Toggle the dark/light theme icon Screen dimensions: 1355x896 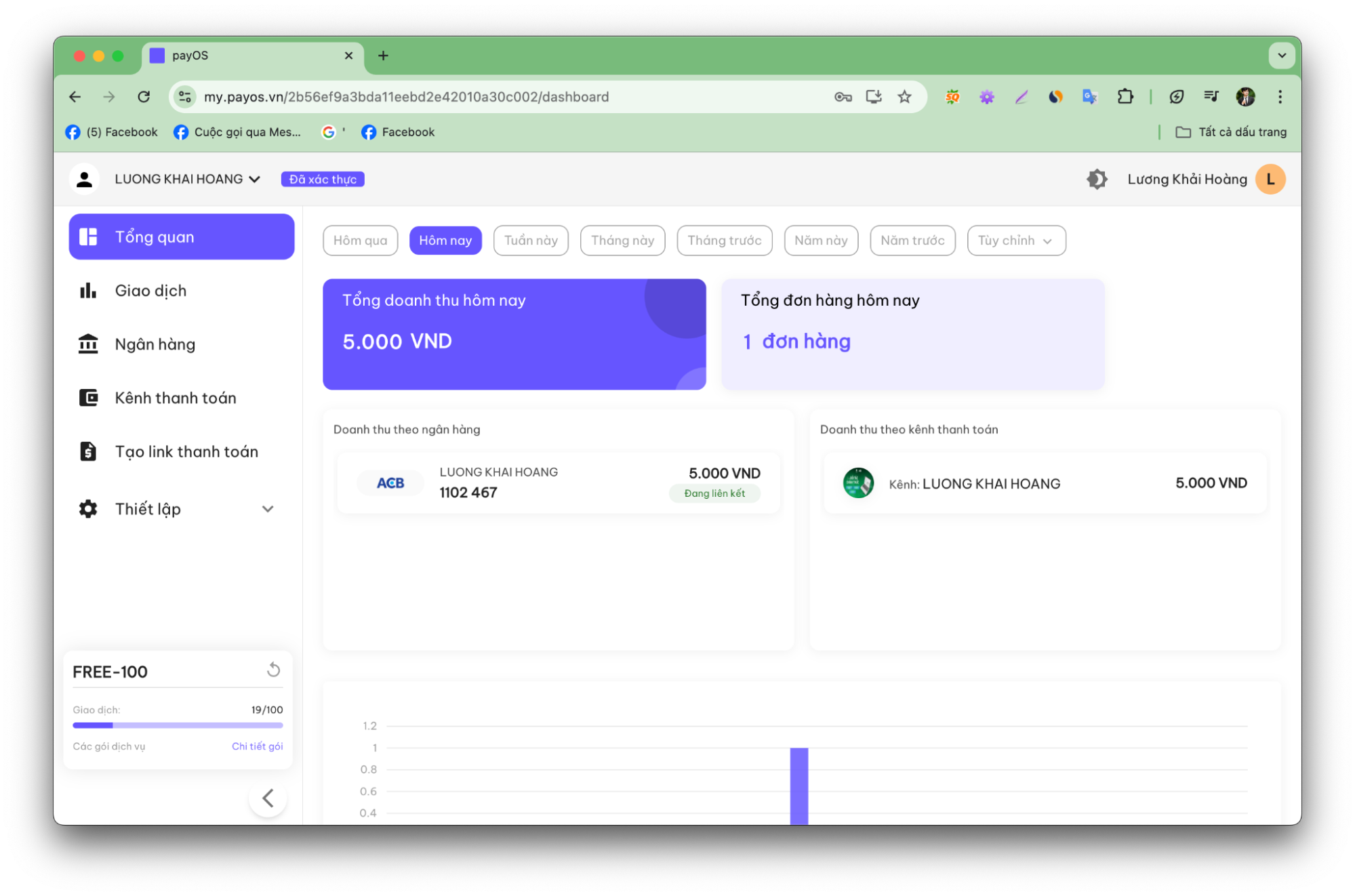click(1097, 179)
